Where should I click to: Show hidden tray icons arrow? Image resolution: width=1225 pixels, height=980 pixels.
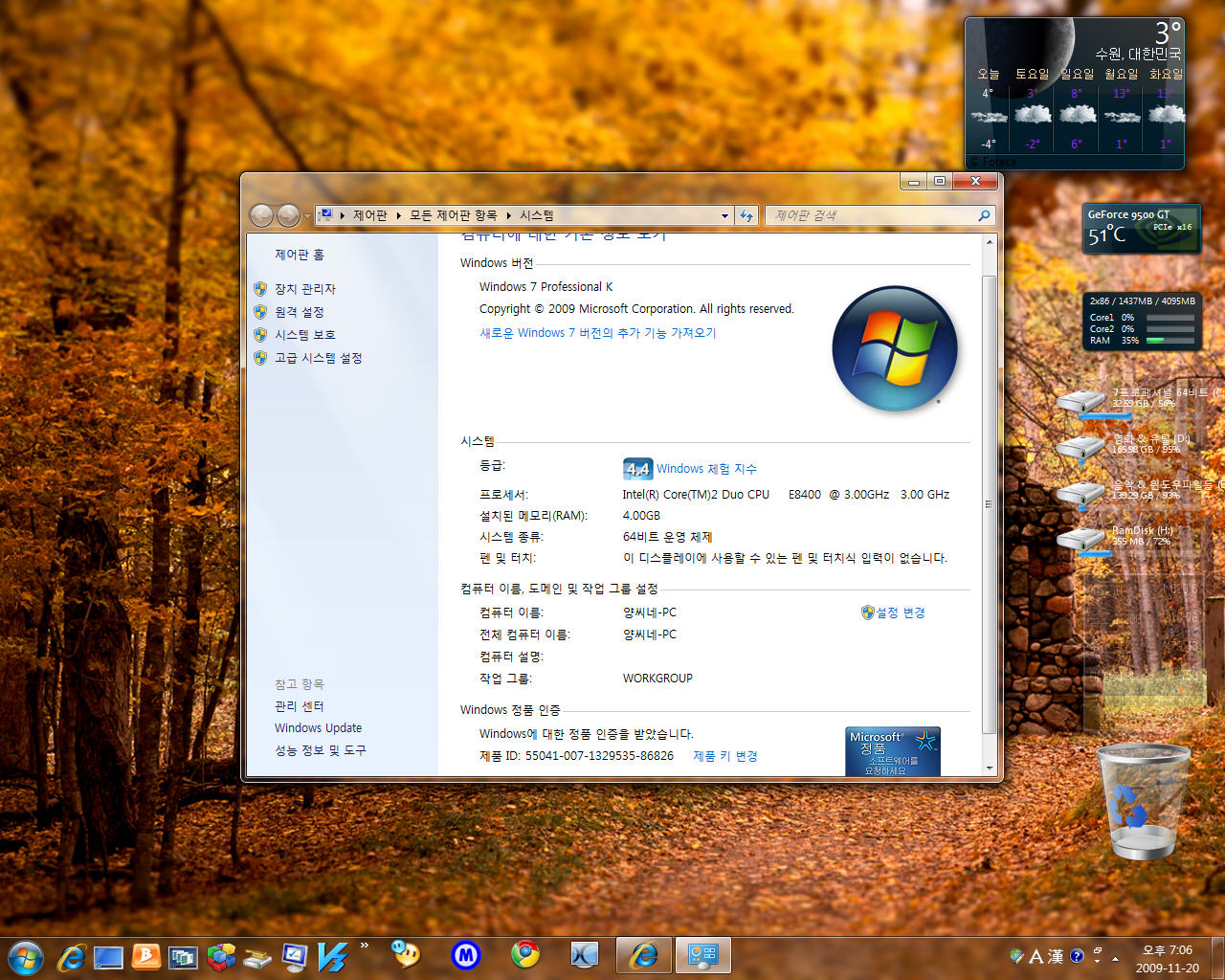(1115, 957)
